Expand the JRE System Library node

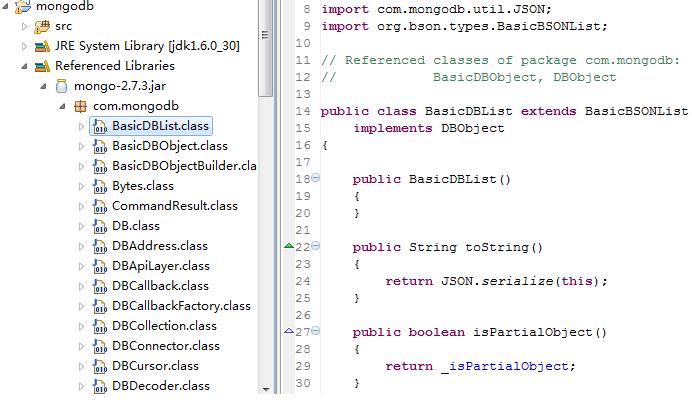(24, 46)
